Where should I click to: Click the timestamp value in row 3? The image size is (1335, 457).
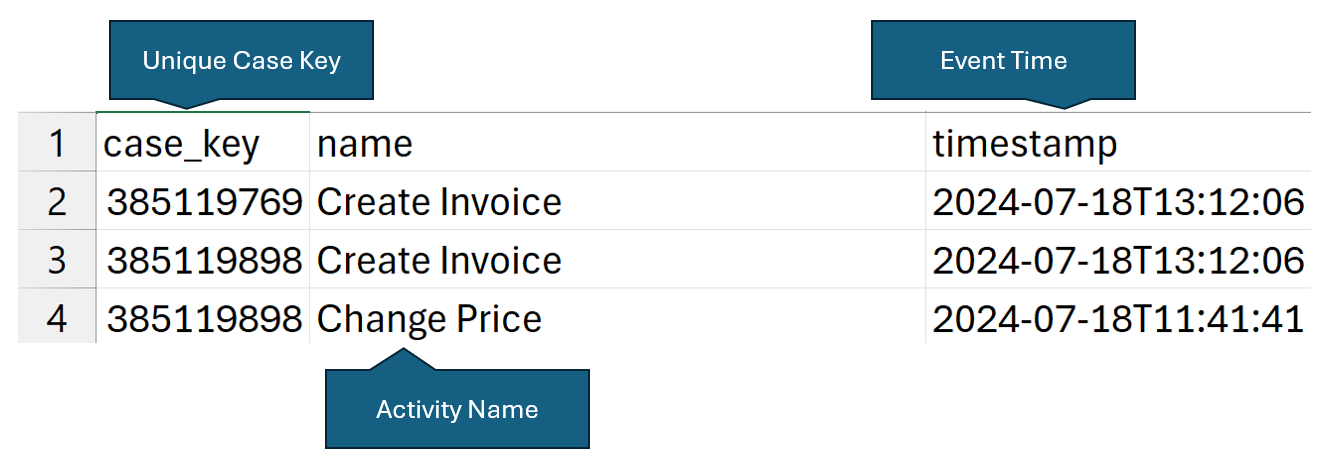point(1118,260)
